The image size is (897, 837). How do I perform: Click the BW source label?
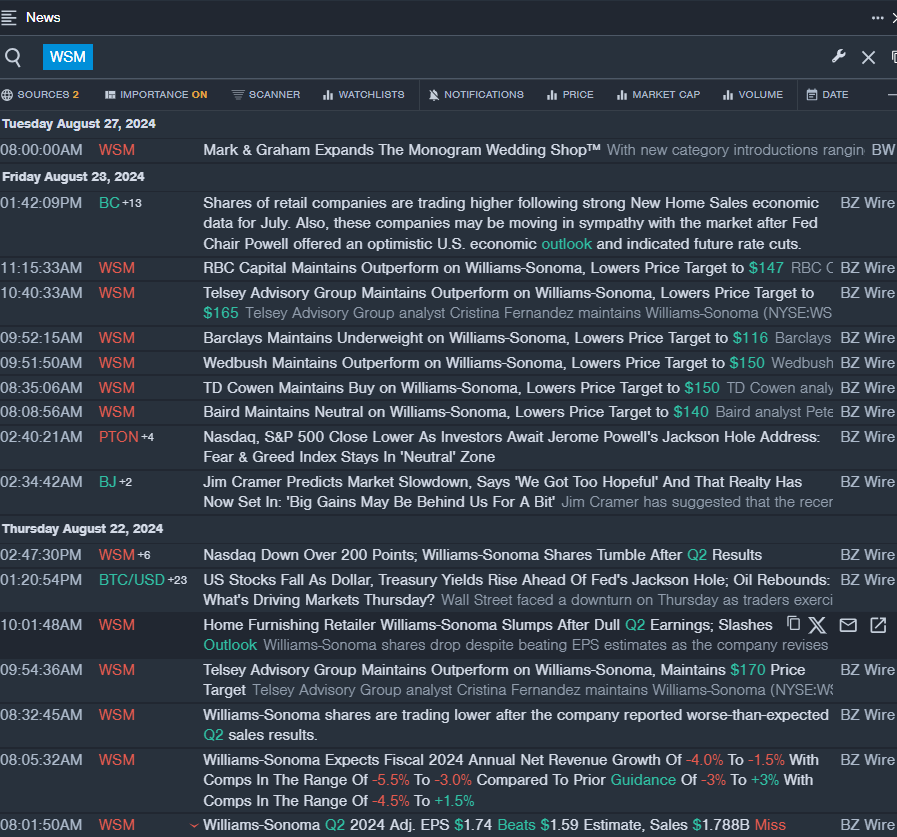(883, 150)
